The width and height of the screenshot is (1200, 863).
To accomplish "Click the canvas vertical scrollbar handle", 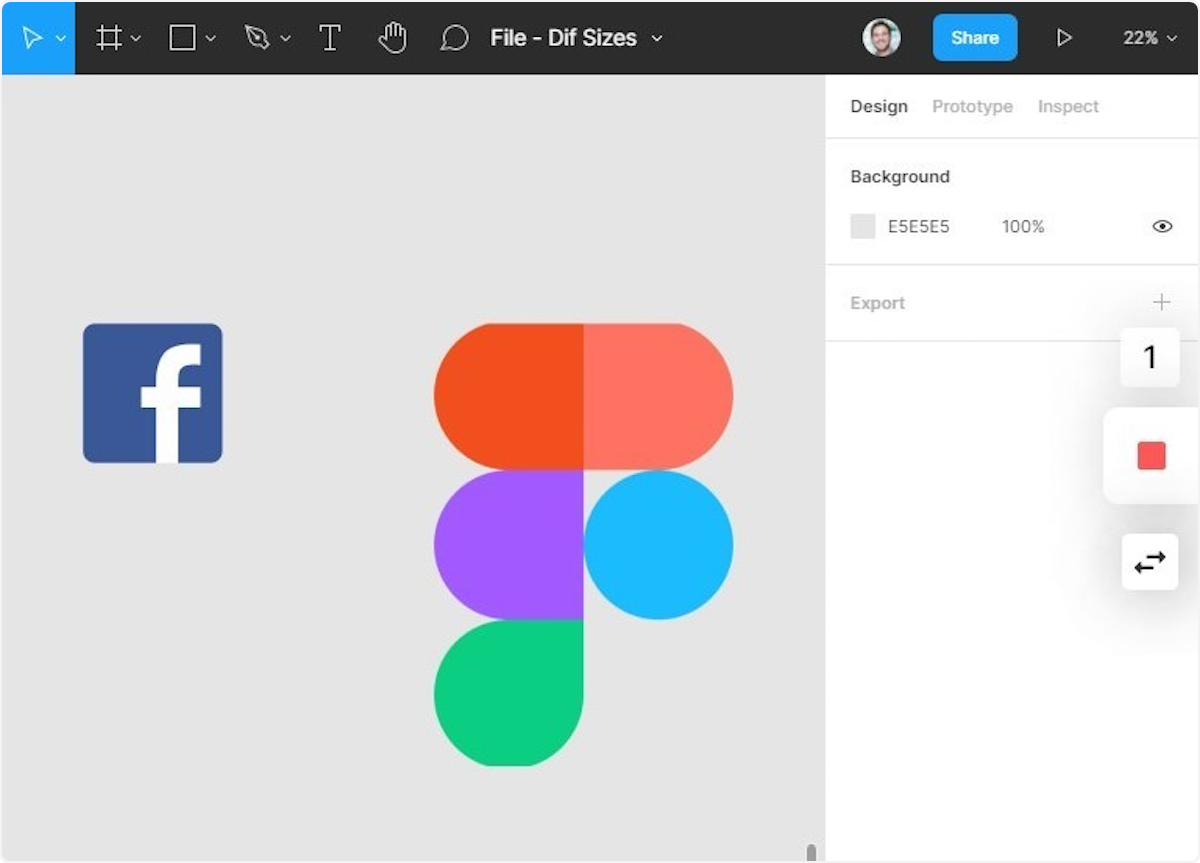I will (x=811, y=852).
